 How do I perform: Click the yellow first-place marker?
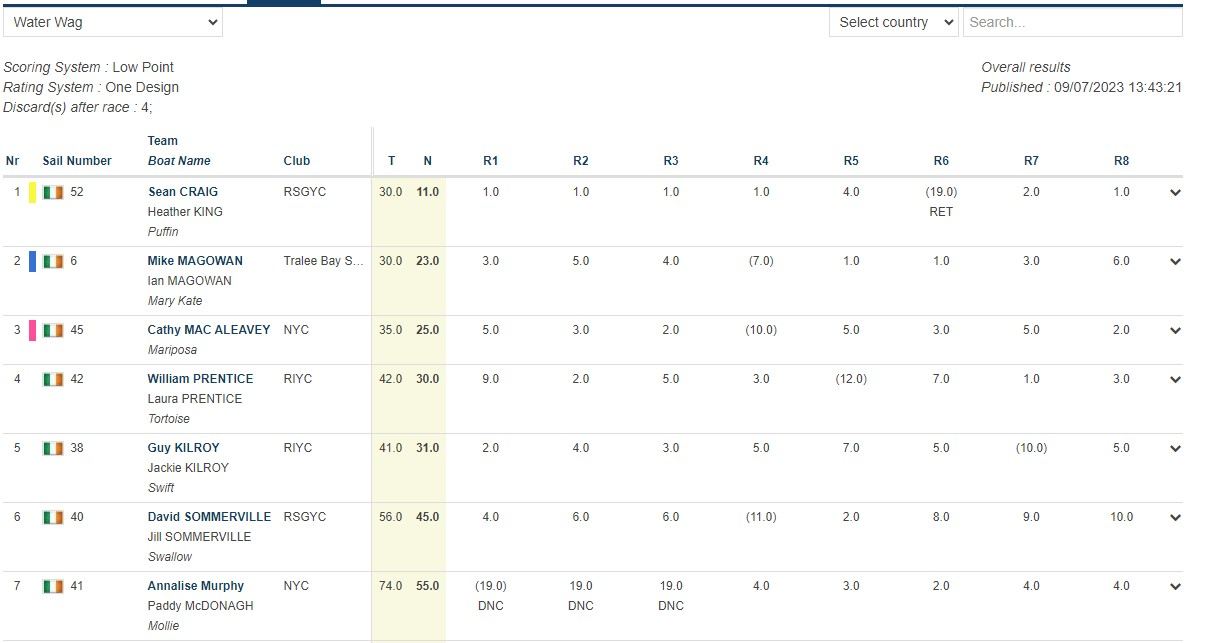coord(33,193)
